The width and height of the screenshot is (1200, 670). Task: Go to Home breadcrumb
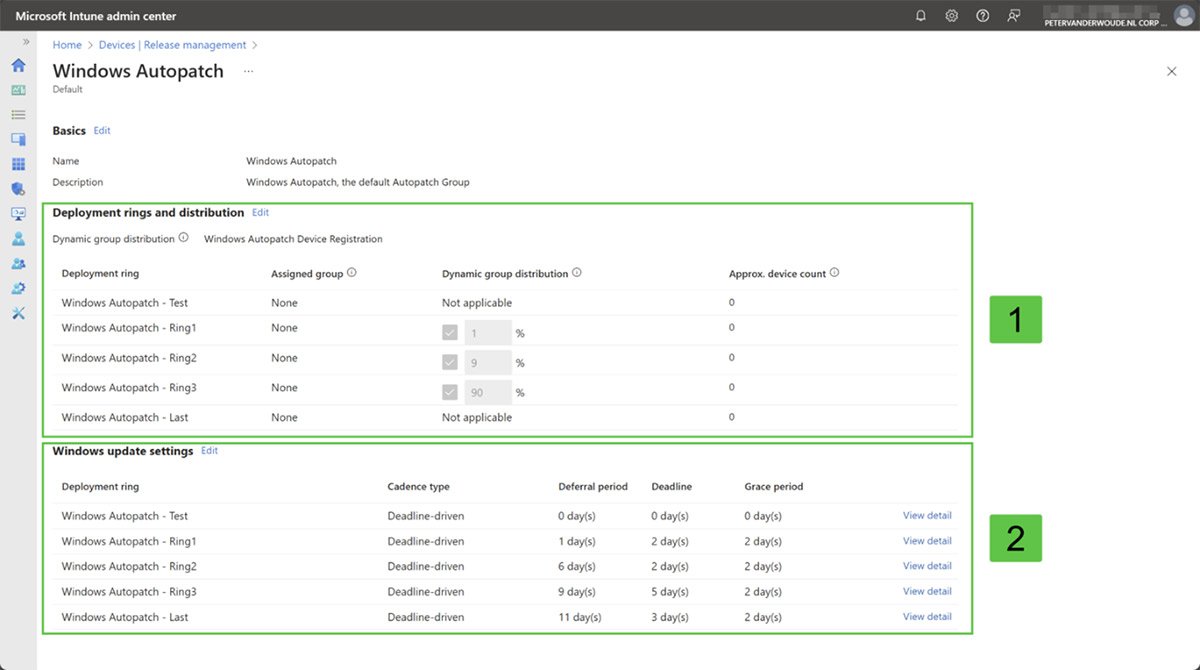coord(67,45)
